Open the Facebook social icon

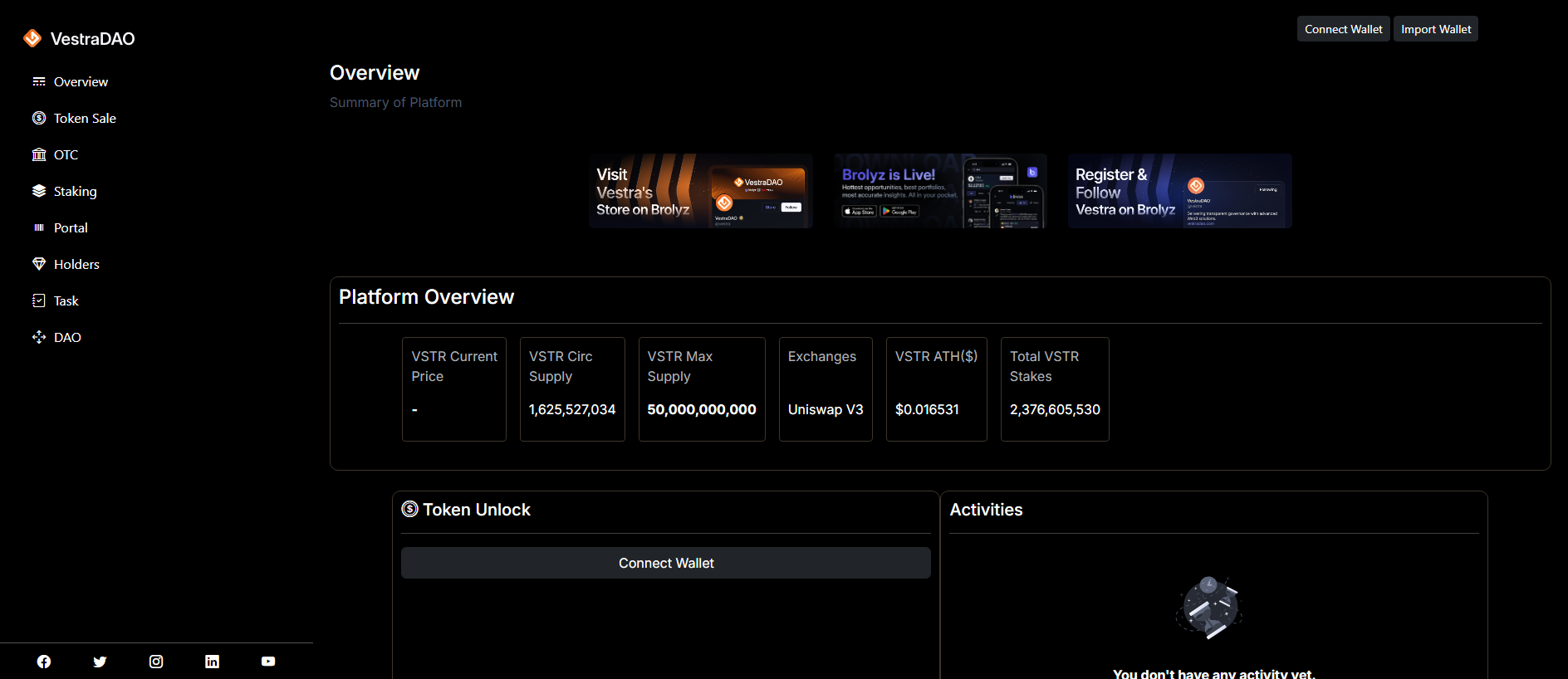pyautogui.click(x=44, y=662)
